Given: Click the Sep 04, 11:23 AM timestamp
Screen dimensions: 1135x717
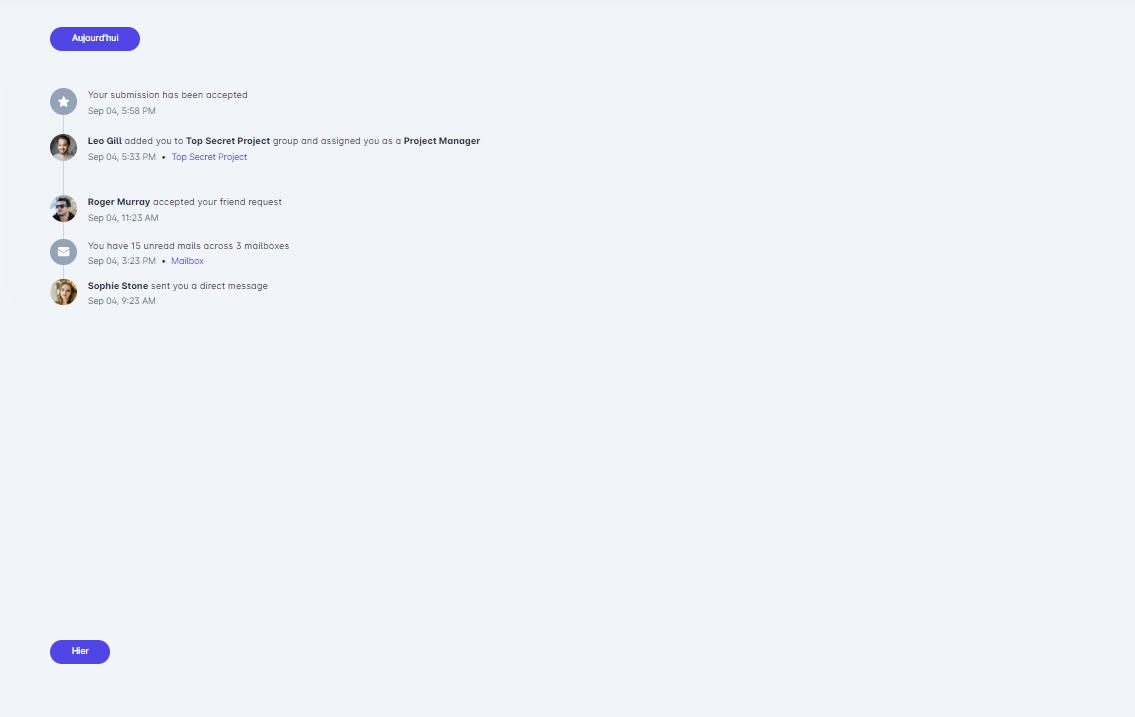Looking at the screenshot, I should pyautogui.click(x=123, y=218).
